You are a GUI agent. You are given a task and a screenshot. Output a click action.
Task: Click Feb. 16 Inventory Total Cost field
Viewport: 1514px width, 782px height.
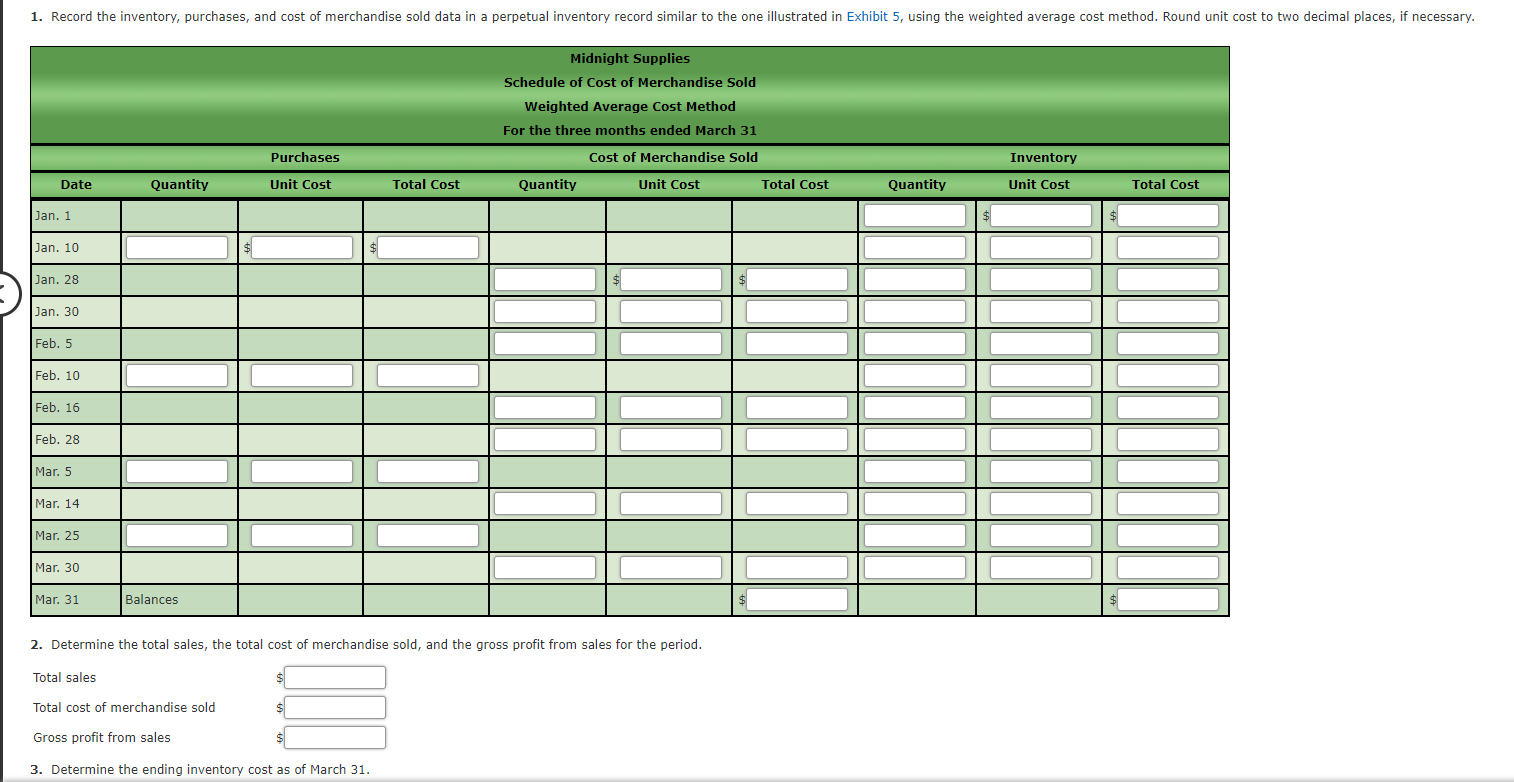click(1168, 407)
